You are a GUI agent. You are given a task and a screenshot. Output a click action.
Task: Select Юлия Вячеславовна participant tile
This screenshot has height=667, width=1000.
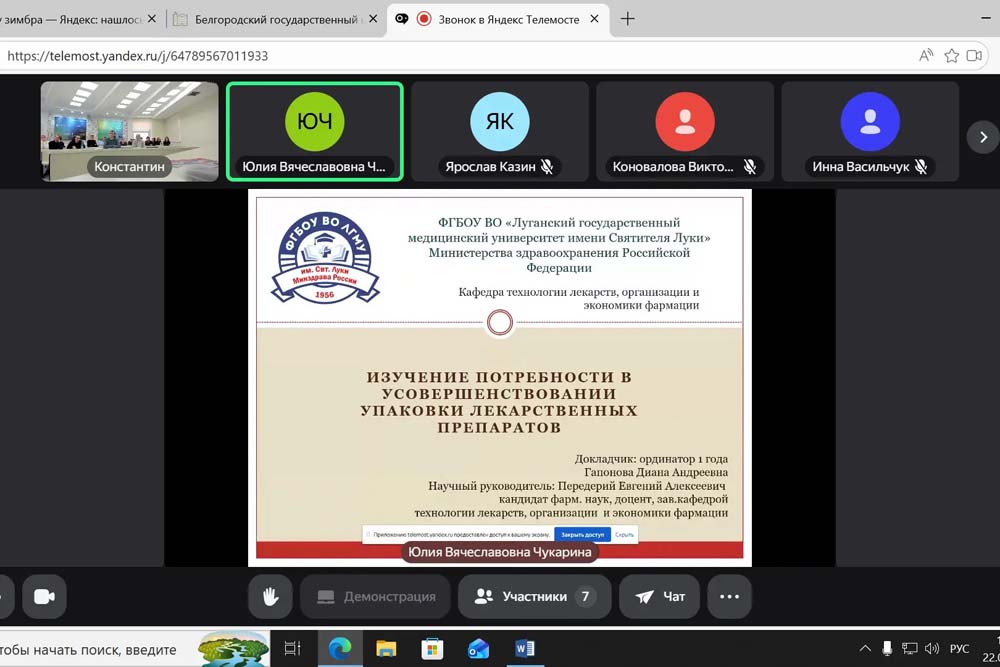click(x=314, y=131)
